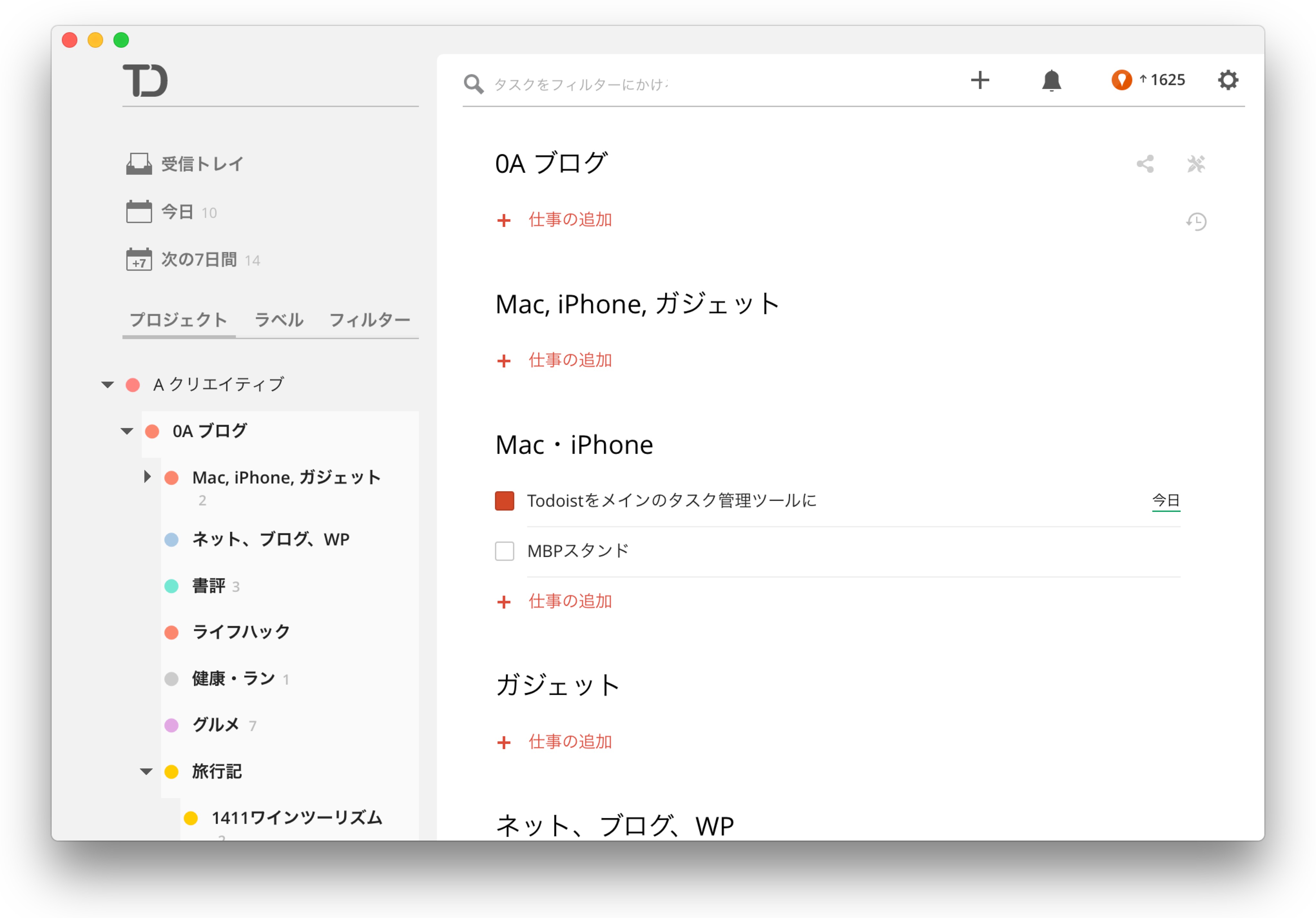Expand the Mac, iPhone, ガジェット project
The image size is (1316, 918).
[147, 477]
